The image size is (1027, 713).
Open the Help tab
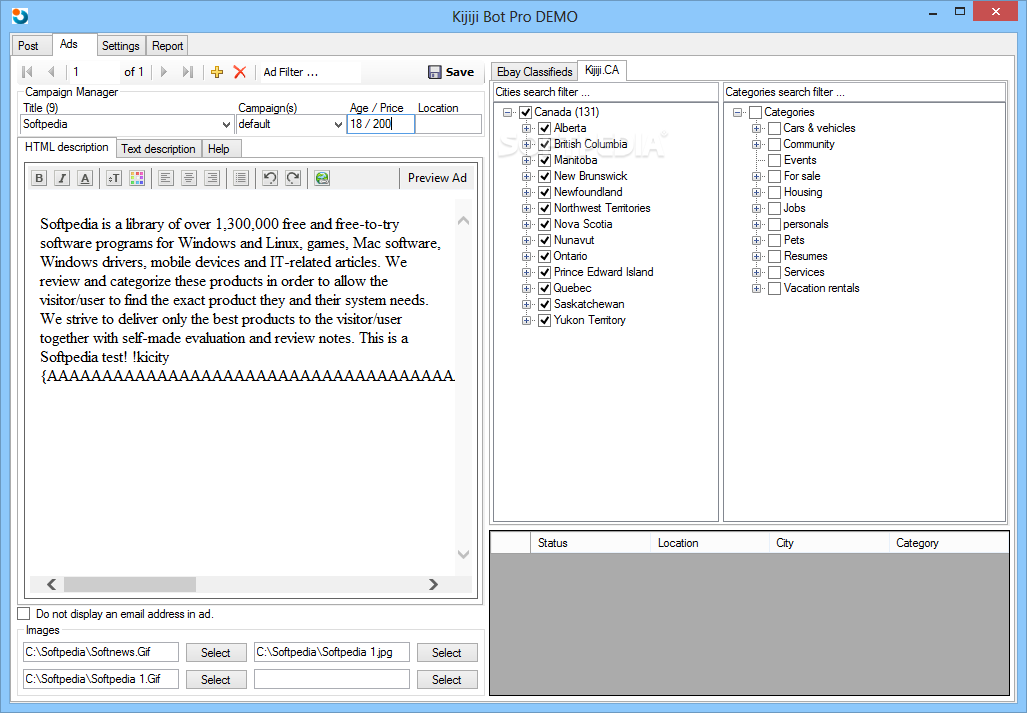(x=219, y=149)
